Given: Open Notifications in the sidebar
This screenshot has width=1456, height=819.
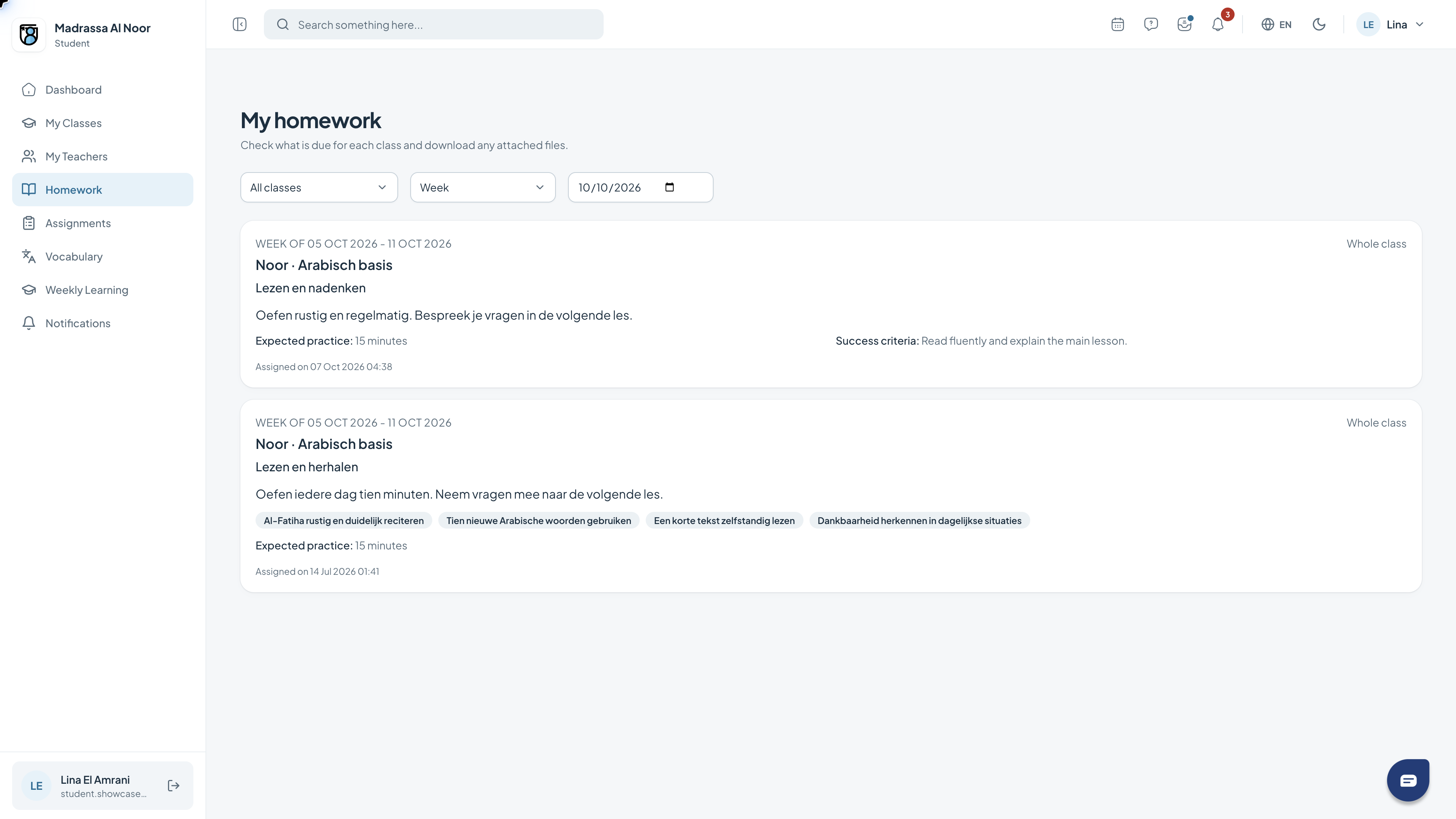Looking at the screenshot, I should click(x=102, y=323).
